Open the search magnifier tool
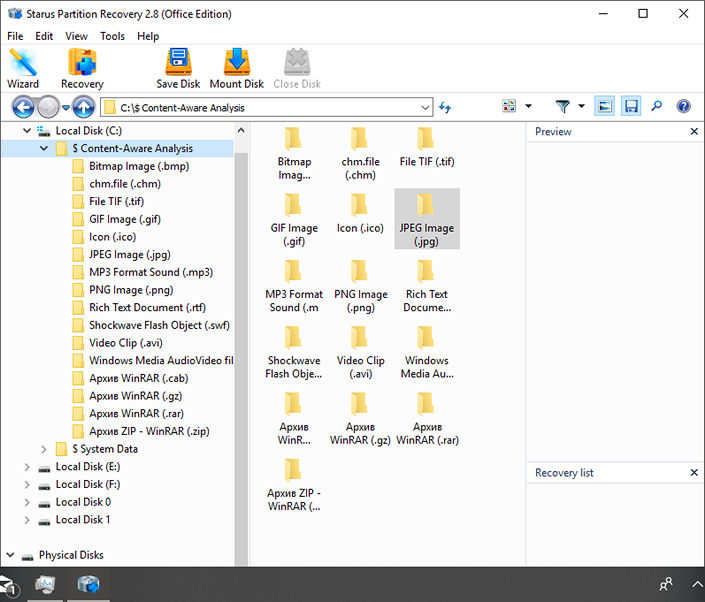This screenshot has height=602, width=705. tap(656, 106)
